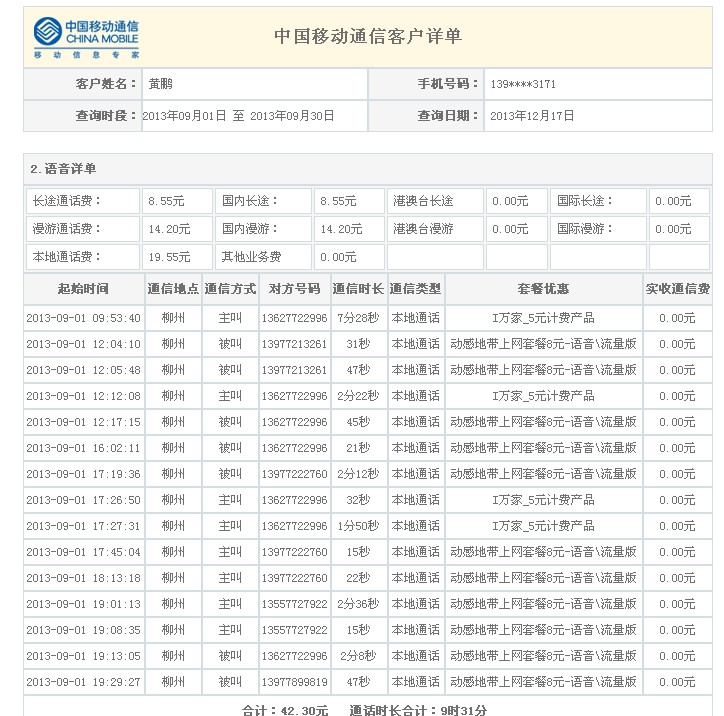Click duration 31秒
Screen dimensions: 724x716
[358, 344]
